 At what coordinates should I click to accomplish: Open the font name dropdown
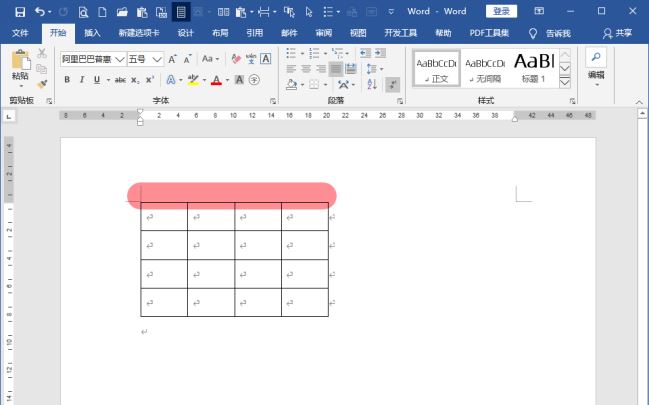pyautogui.click(x=119, y=59)
